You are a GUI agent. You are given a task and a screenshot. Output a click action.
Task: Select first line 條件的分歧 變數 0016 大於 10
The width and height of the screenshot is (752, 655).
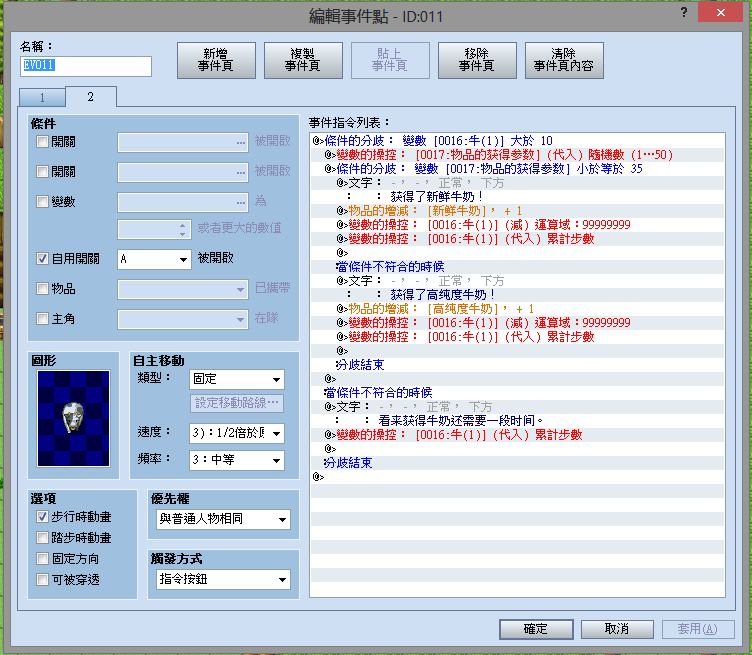pyautogui.click(x=517, y=141)
